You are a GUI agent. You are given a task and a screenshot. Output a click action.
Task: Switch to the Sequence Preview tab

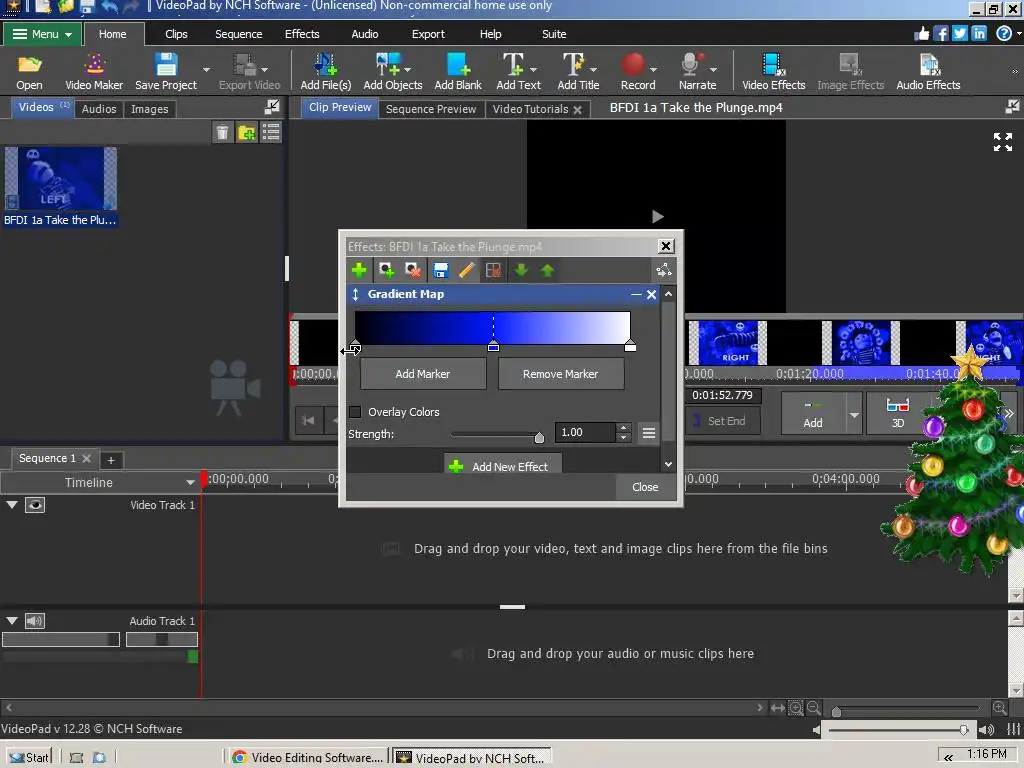point(430,109)
